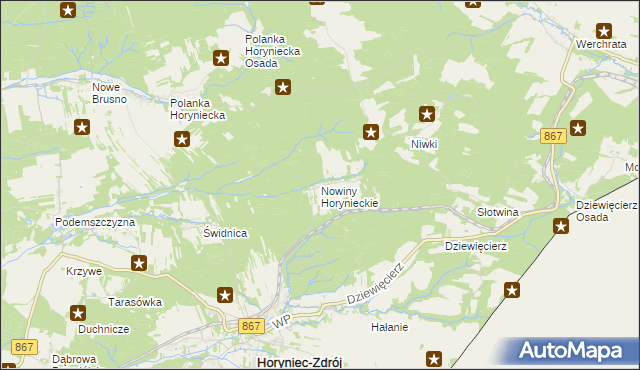Click the star marker west of Nowe Brusno
The width and height of the screenshot is (640, 370).
point(68,10)
